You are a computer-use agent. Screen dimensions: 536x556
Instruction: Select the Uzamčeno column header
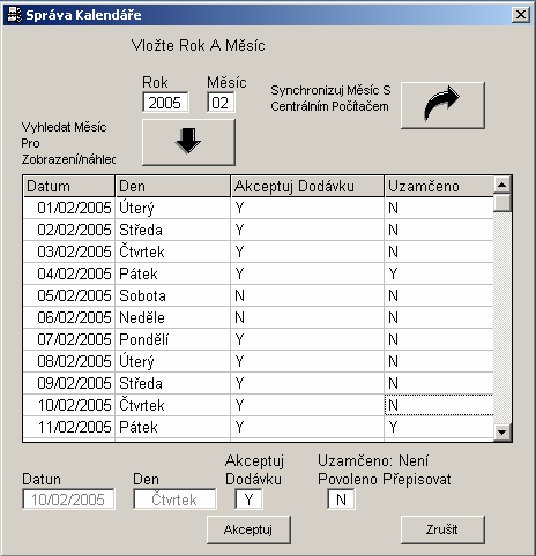click(x=439, y=186)
